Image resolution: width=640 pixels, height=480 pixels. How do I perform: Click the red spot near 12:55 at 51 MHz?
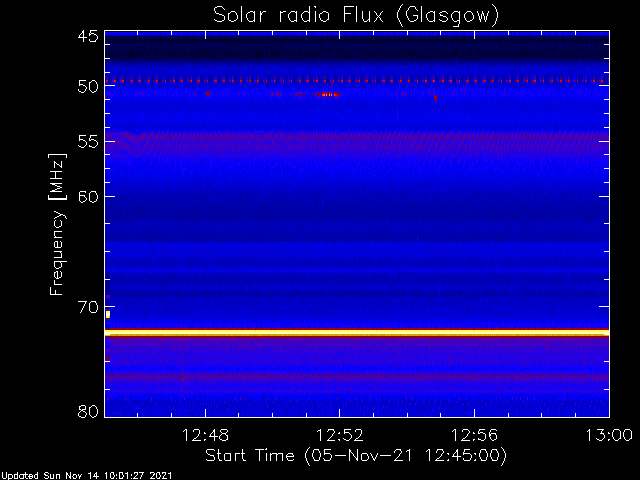coord(436,98)
